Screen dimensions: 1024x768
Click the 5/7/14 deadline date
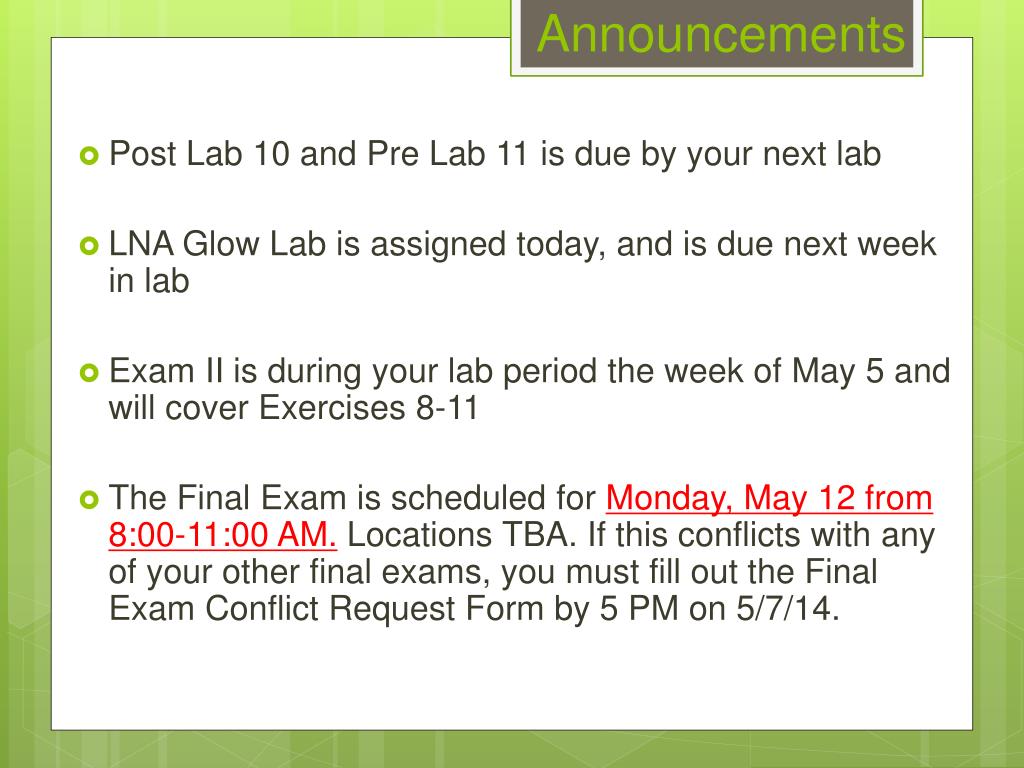(x=788, y=609)
